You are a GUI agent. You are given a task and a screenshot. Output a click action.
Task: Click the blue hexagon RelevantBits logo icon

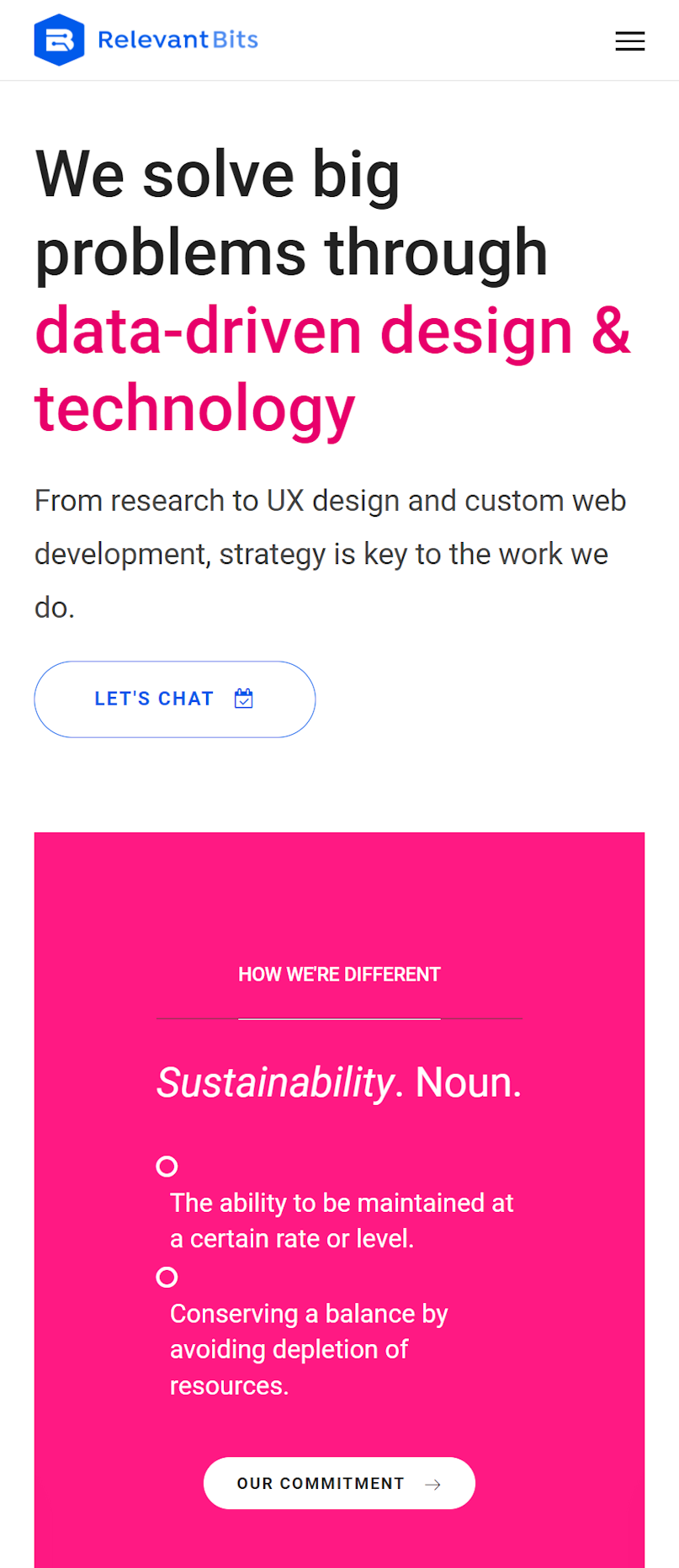pyautogui.click(x=59, y=40)
